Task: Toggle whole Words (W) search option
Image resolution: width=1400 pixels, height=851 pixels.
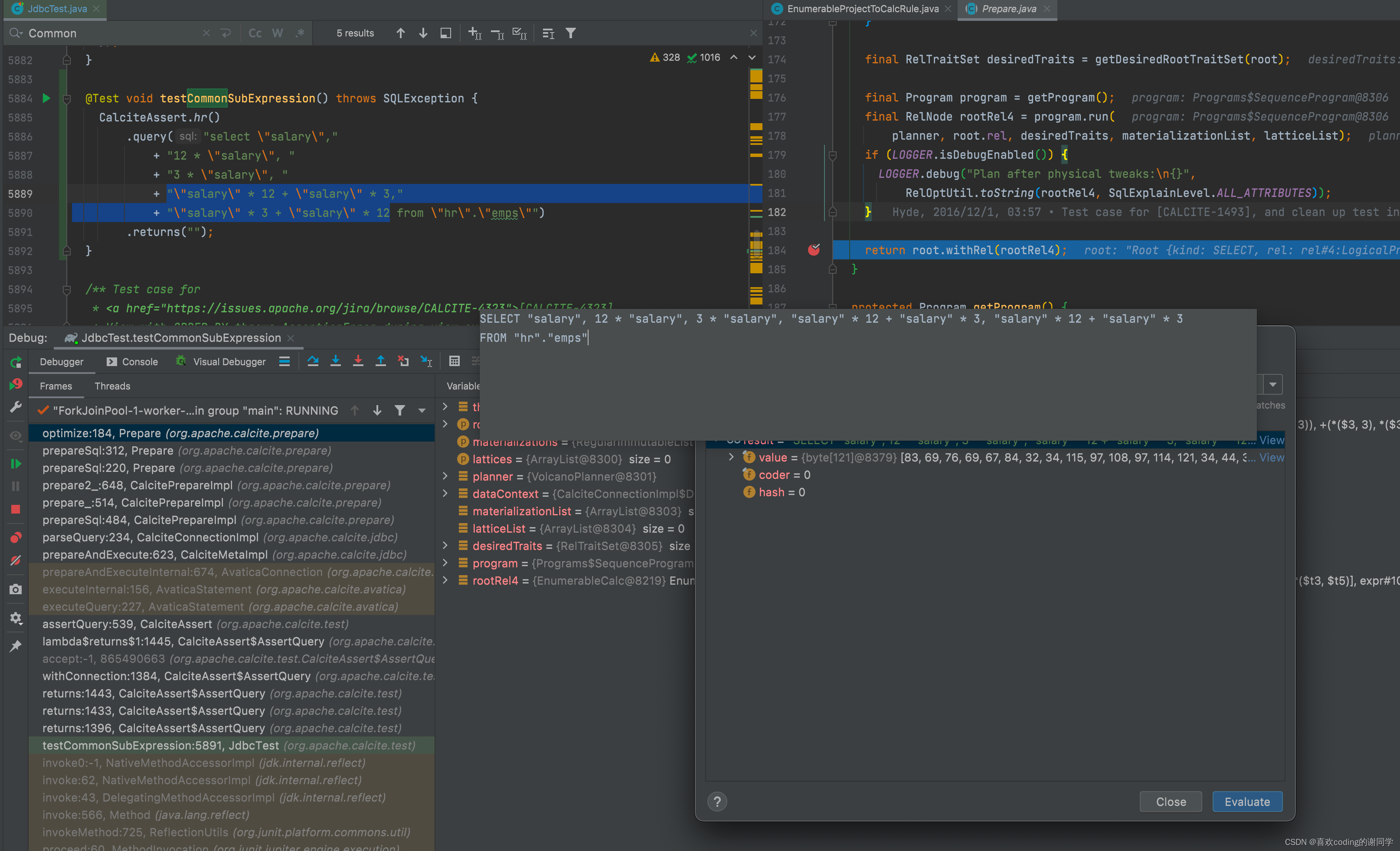Action: point(277,33)
